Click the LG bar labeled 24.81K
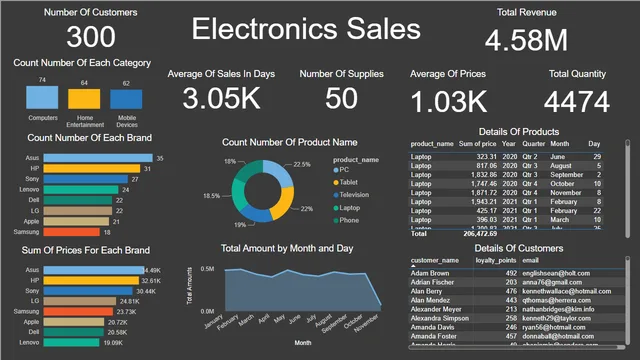The image size is (640, 360). [x=80, y=301]
